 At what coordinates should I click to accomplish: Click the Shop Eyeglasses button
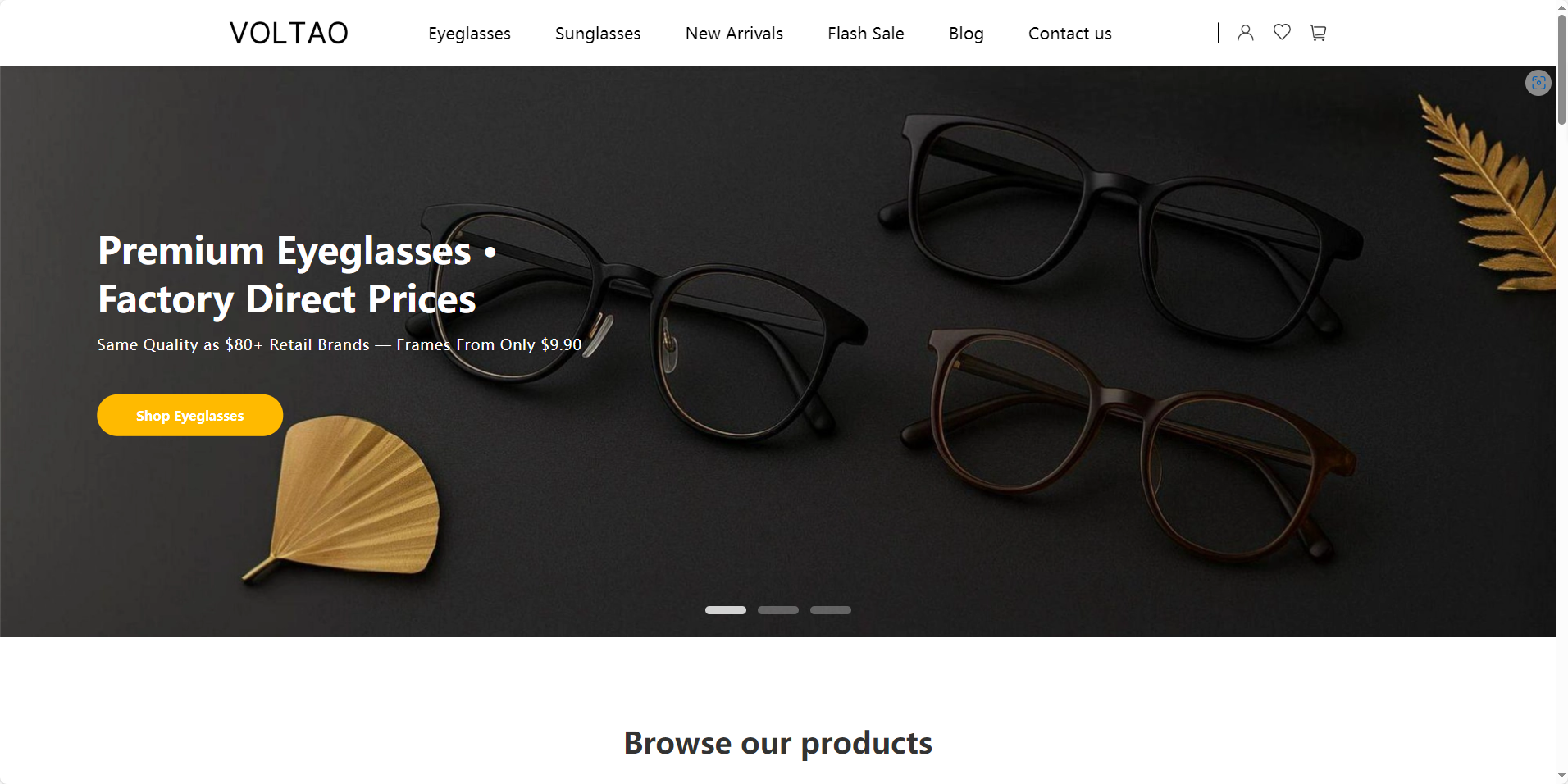click(189, 415)
